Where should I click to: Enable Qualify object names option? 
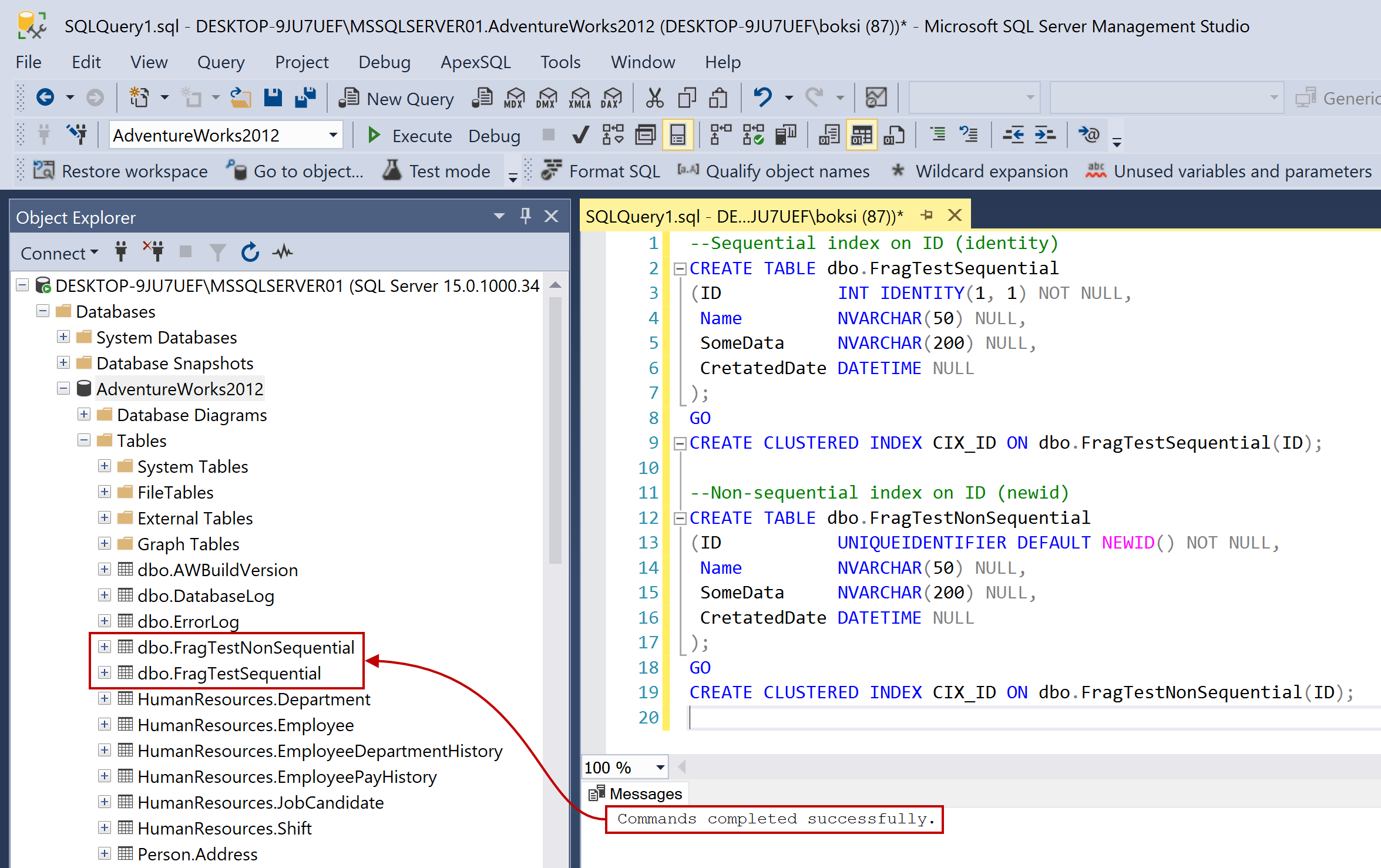(774, 171)
